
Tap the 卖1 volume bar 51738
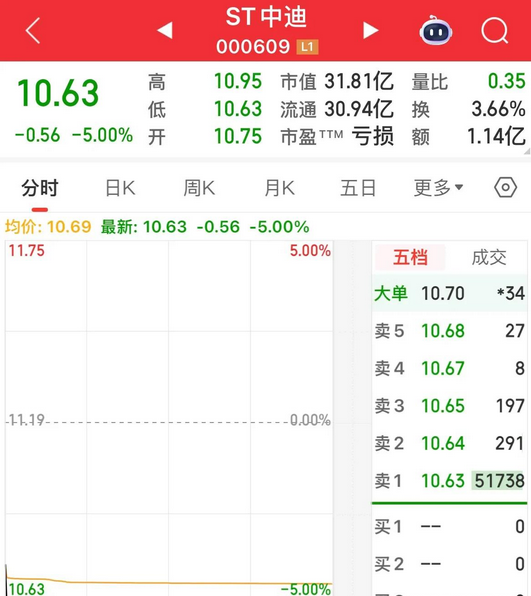[x=499, y=481]
